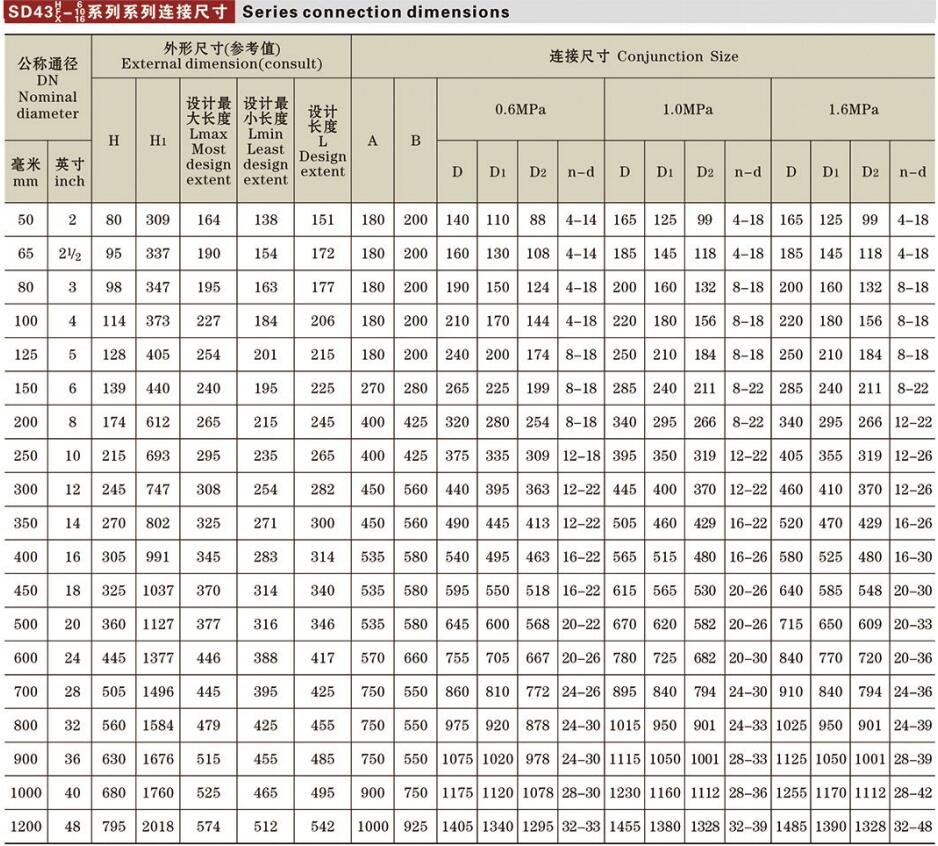Click the DN 1200 row label

(27, 827)
